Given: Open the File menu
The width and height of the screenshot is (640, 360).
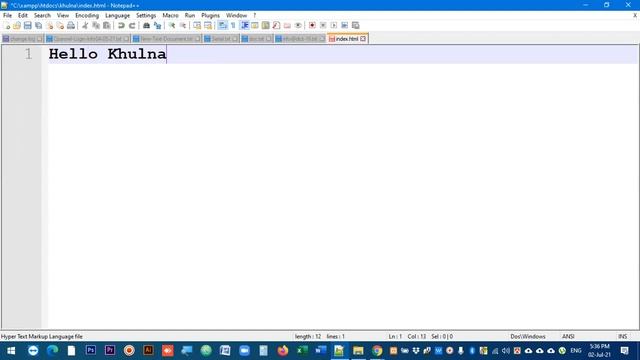Looking at the screenshot, I should pos(7,15).
